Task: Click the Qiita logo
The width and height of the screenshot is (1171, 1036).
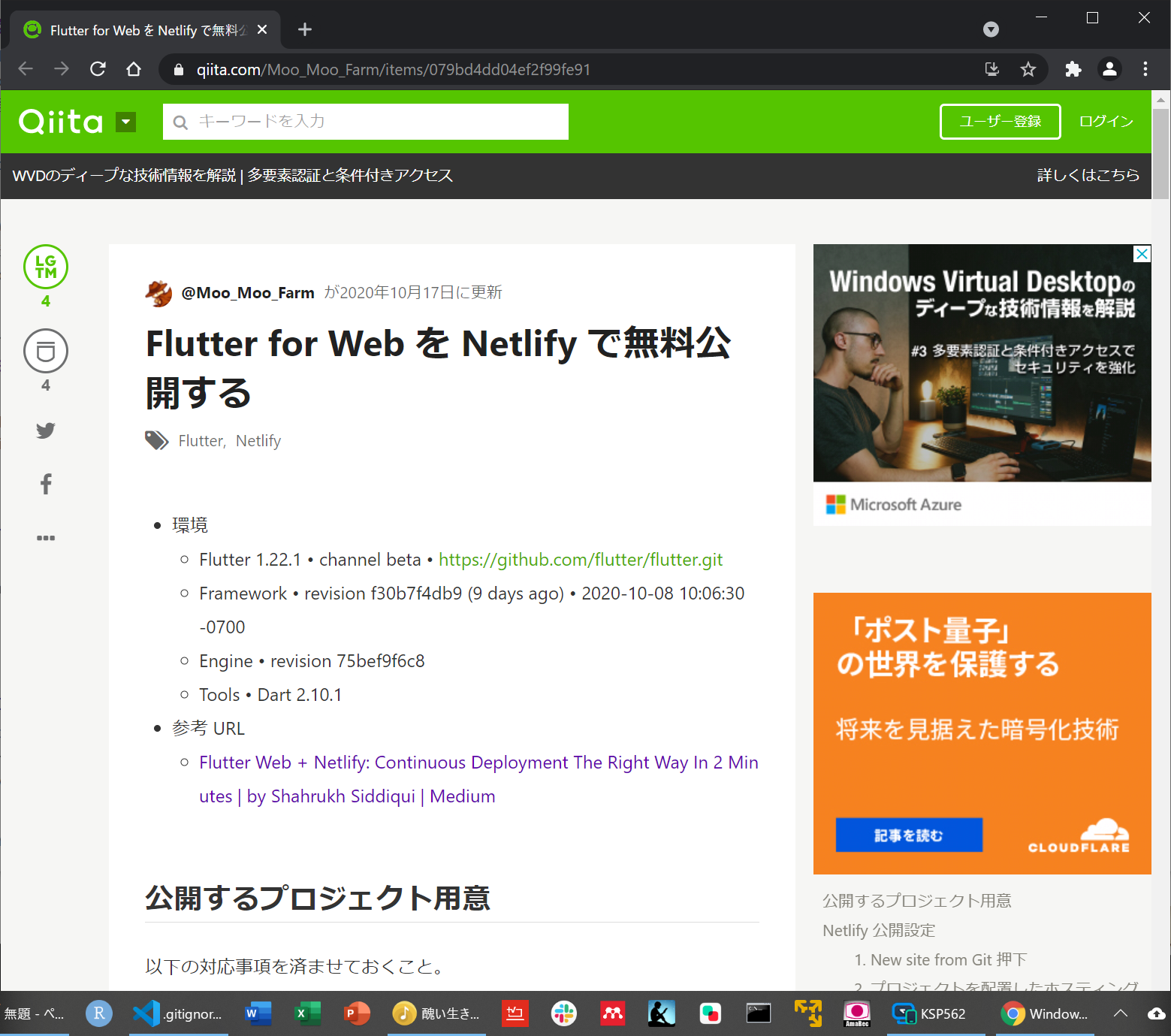Action: [61, 122]
